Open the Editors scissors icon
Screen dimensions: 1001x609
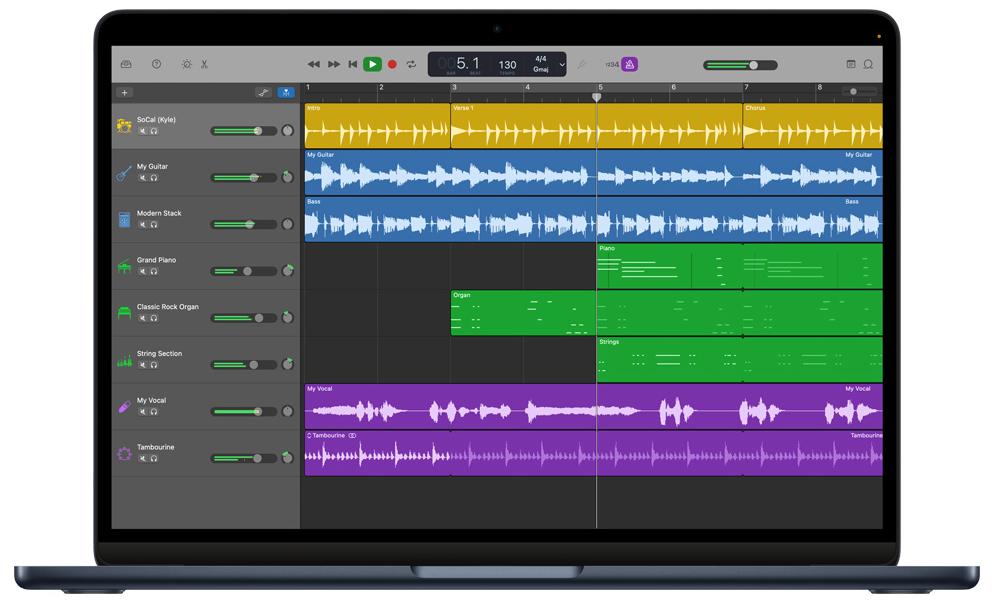(204, 64)
